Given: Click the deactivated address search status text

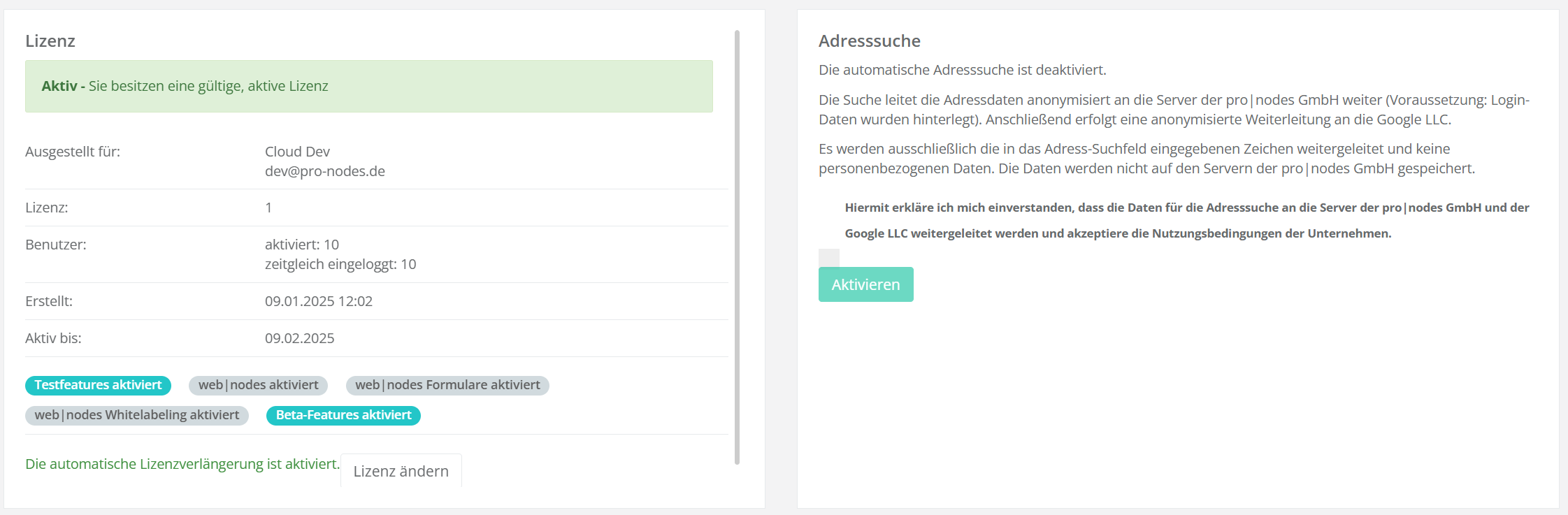Looking at the screenshot, I should (x=962, y=70).
